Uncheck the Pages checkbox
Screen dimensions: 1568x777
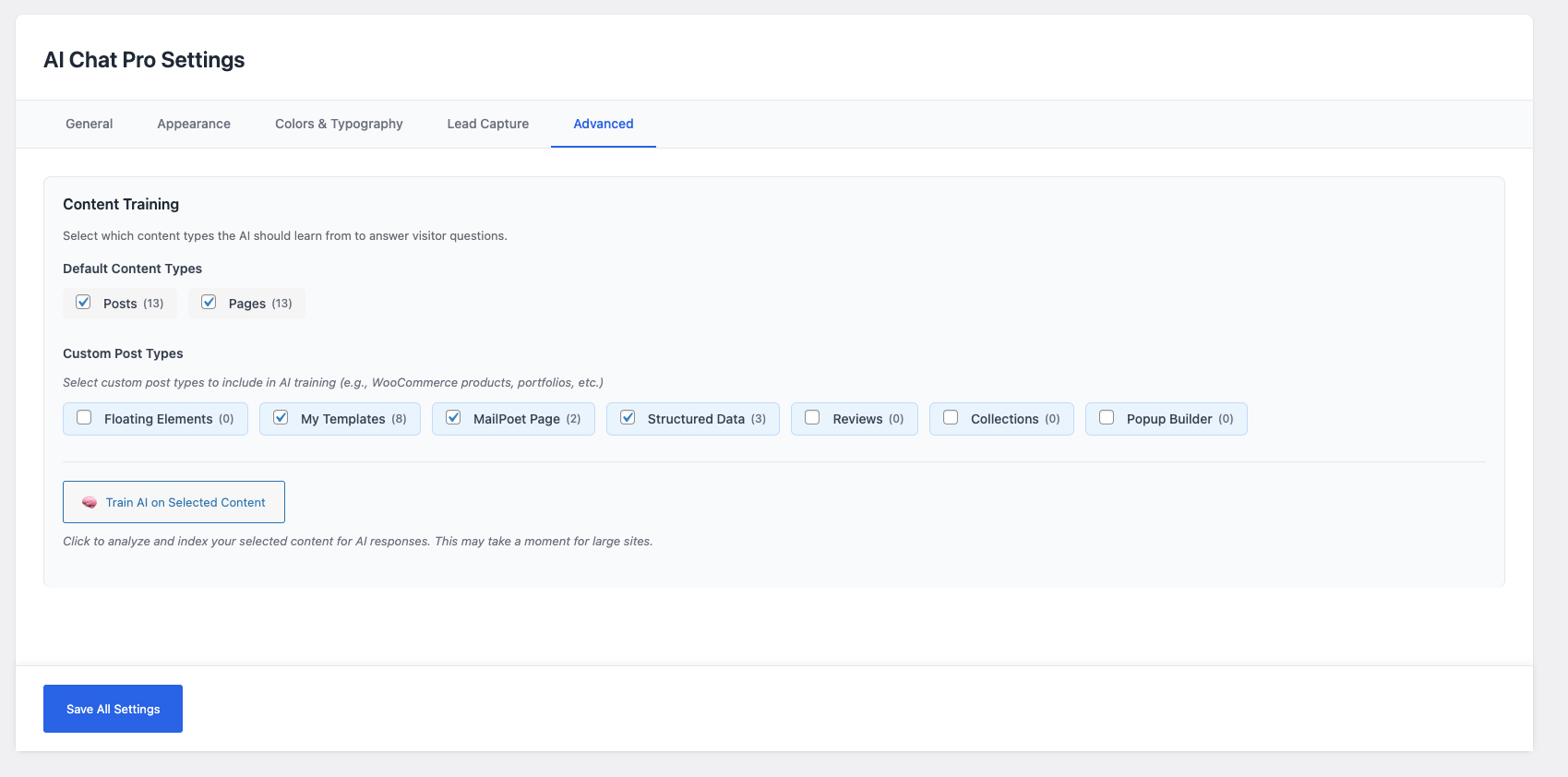click(209, 302)
